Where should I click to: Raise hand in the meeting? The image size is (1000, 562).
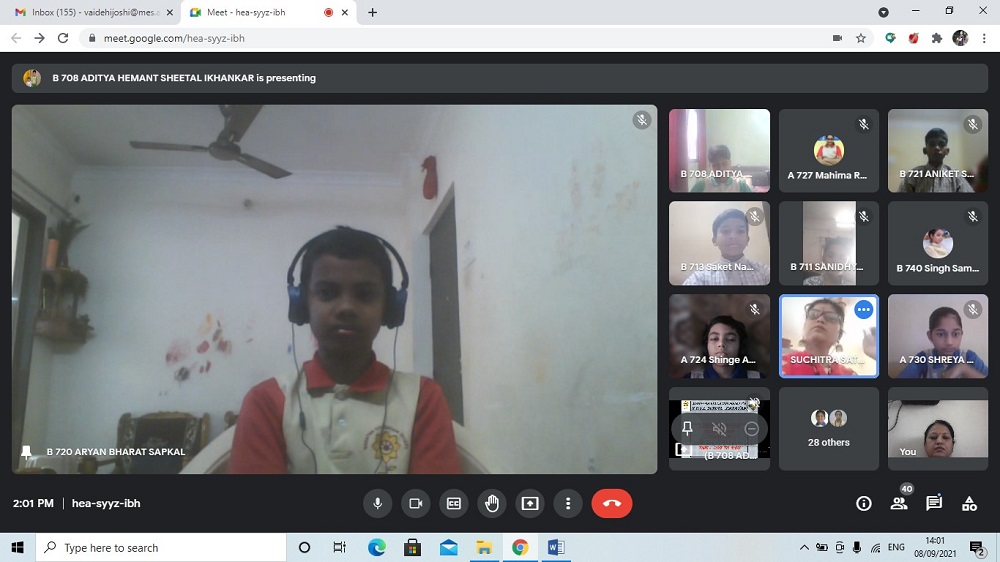point(492,503)
